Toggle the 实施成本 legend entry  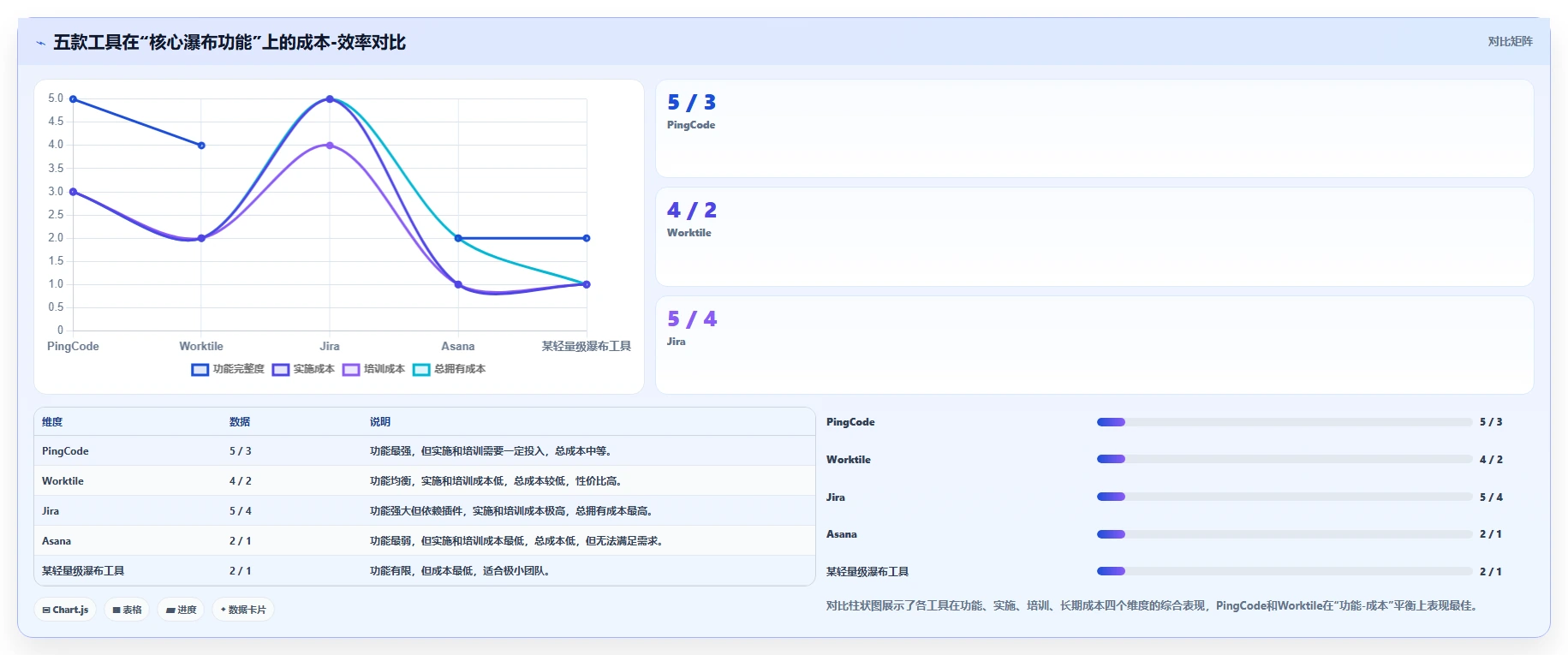coord(303,369)
